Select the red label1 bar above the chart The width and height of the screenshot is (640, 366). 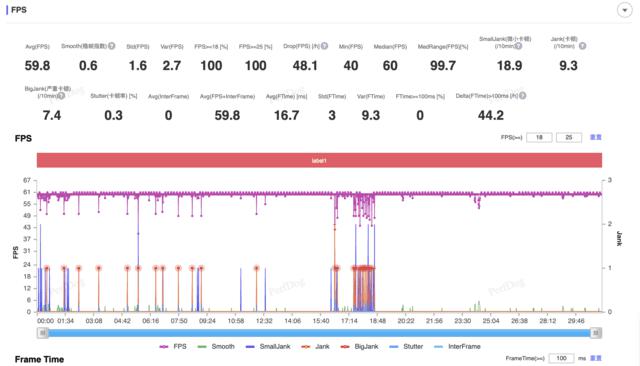[x=319, y=160]
